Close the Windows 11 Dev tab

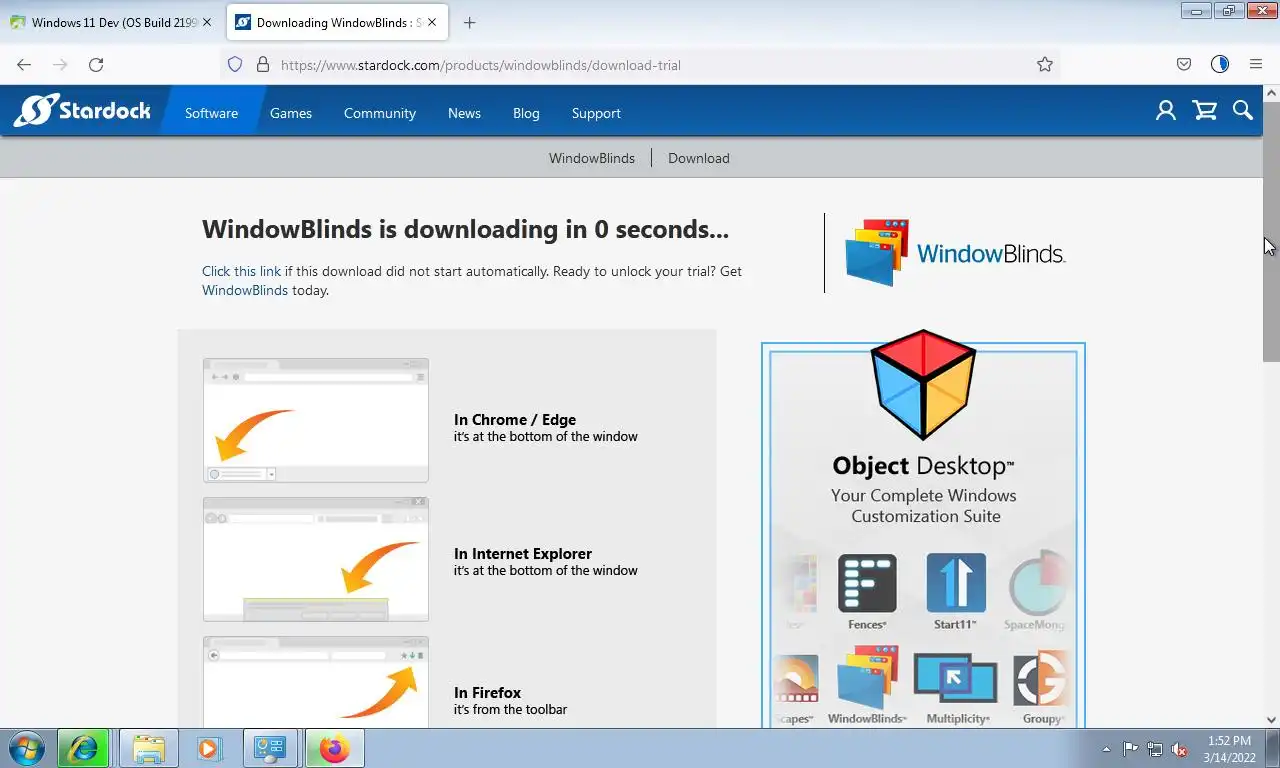pyautogui.click(x=207, y=22)
